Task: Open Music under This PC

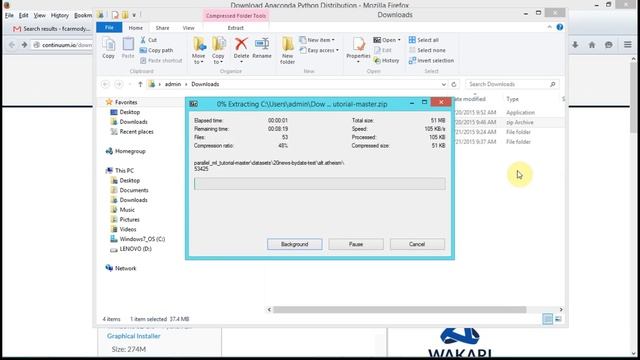Action: pyautogui.click(x=127, y=210)
